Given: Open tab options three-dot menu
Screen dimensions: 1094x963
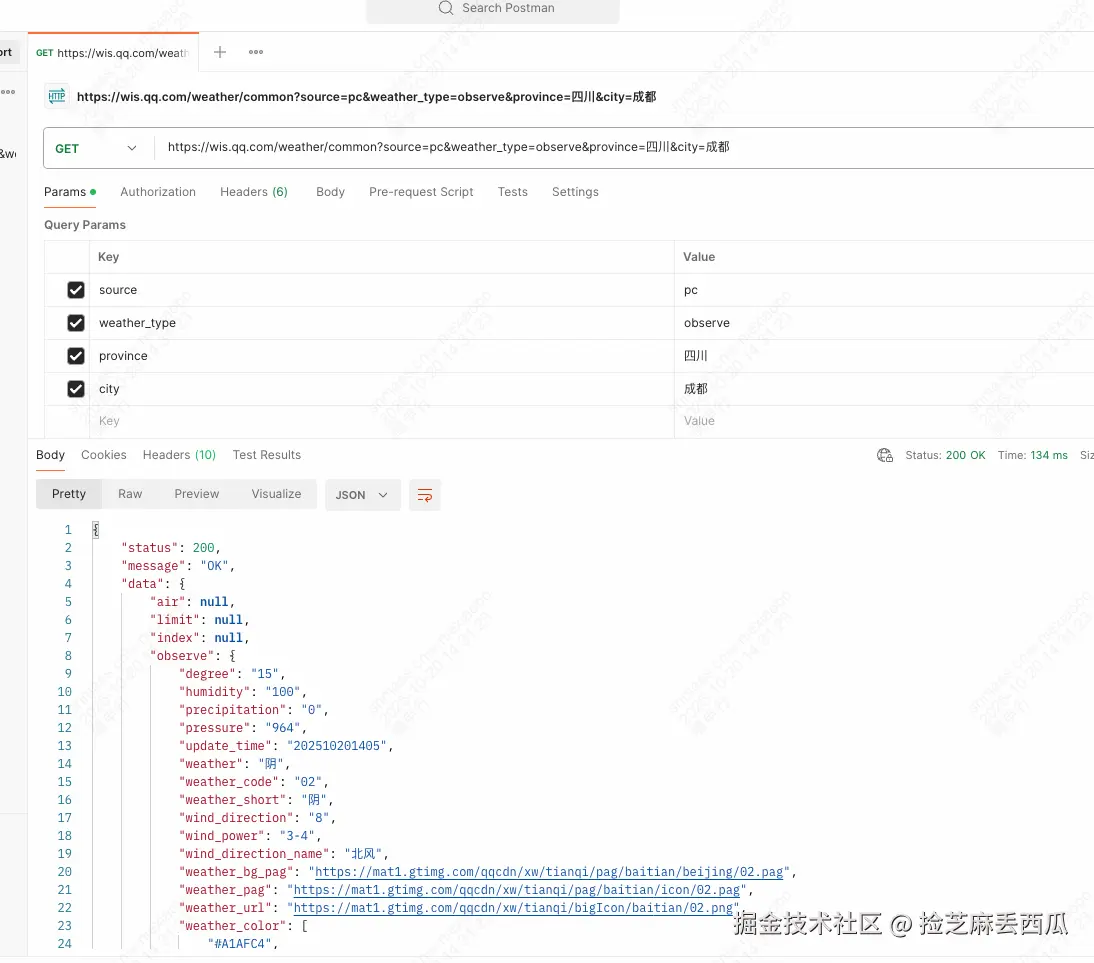Looking at the screenshot, I should [256, 52].
